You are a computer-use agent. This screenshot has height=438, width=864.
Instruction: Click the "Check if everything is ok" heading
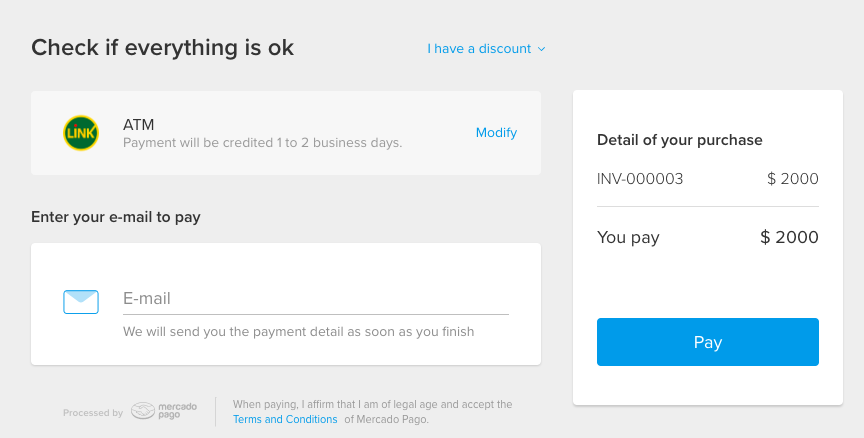162,47
